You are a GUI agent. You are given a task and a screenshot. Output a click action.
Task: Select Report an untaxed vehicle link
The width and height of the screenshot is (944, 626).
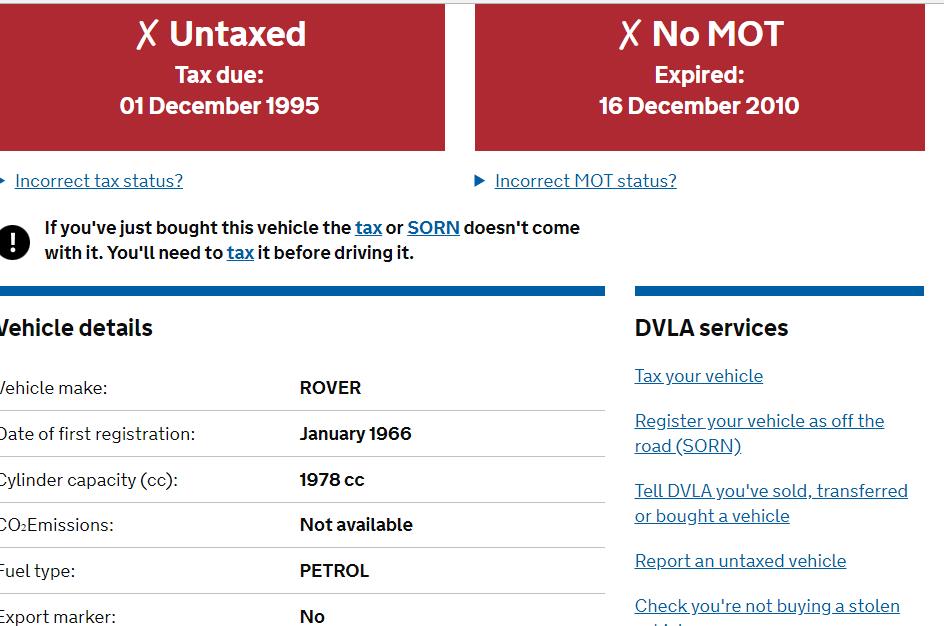pyautogui.click(x=740, y=561)
